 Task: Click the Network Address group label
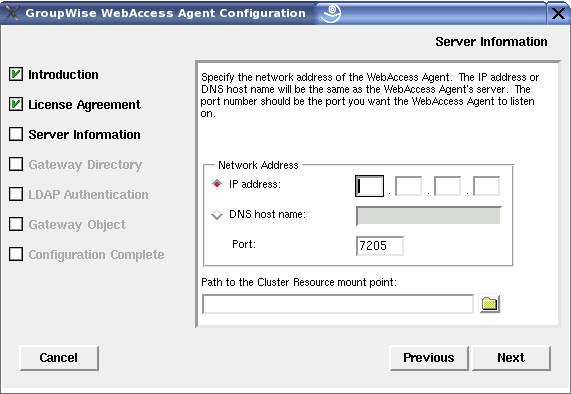tap(258, 165)
